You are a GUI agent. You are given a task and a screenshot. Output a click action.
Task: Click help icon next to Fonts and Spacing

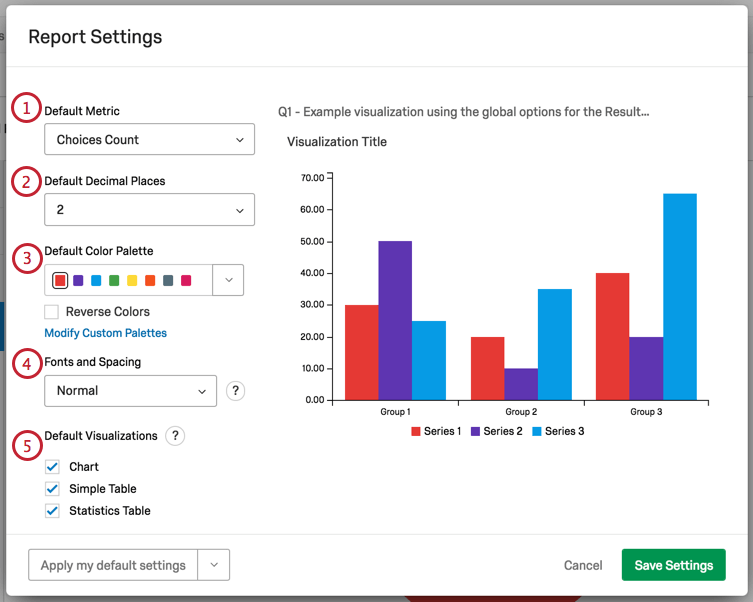point(235,391)
